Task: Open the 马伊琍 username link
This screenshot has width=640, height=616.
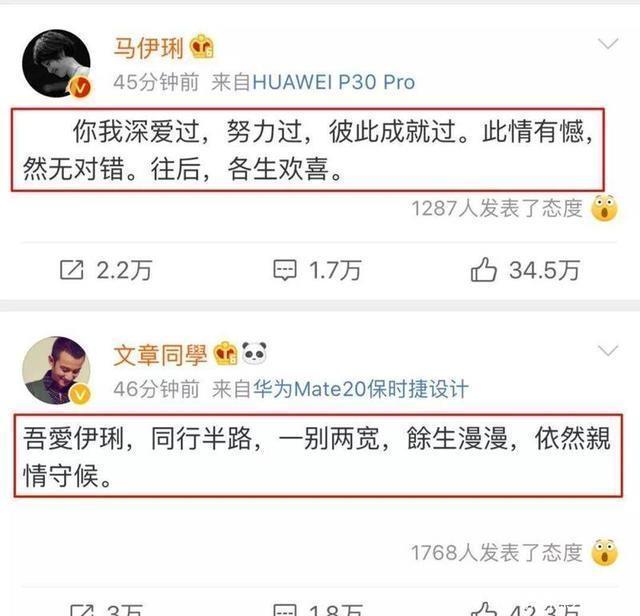Action: pos(149,48)
